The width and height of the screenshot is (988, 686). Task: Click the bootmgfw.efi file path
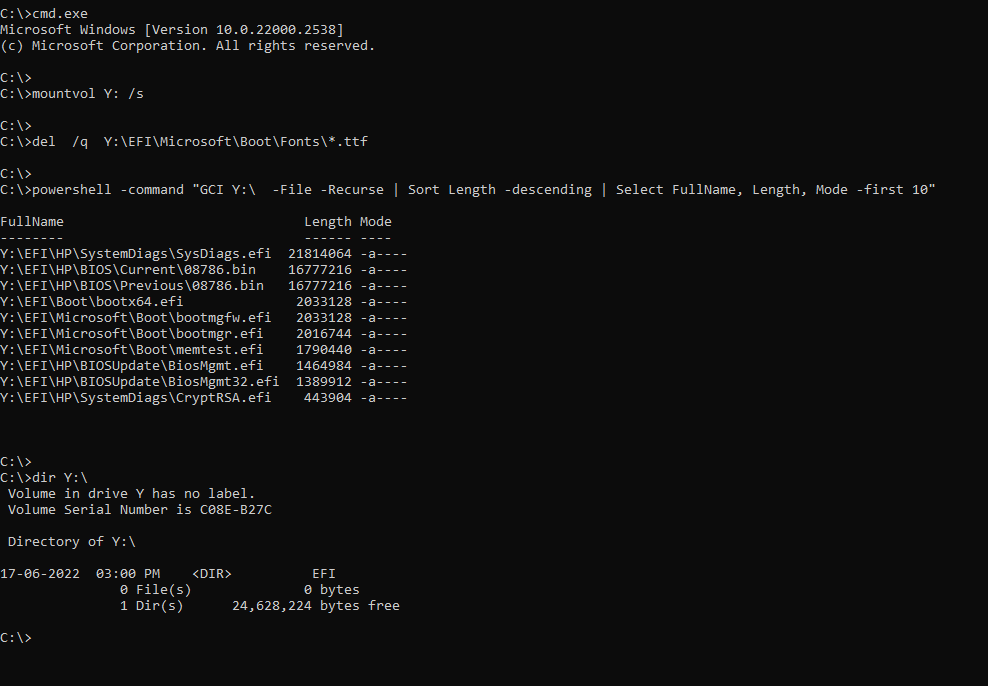coord(135,317)
